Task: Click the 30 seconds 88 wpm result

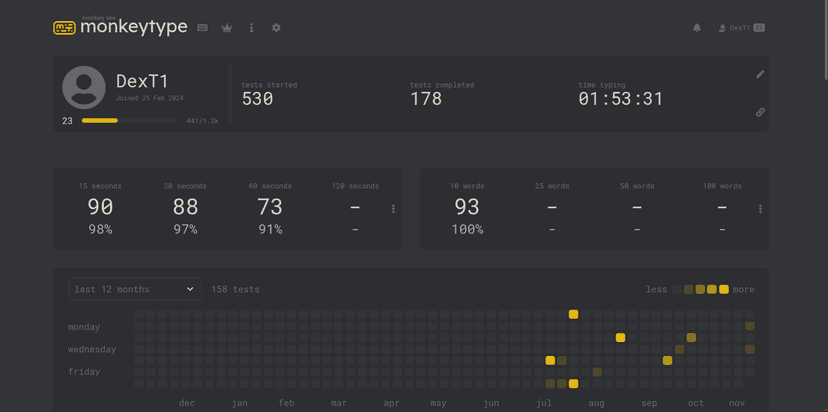Action: pyautogui.click(x=185, y=208)
